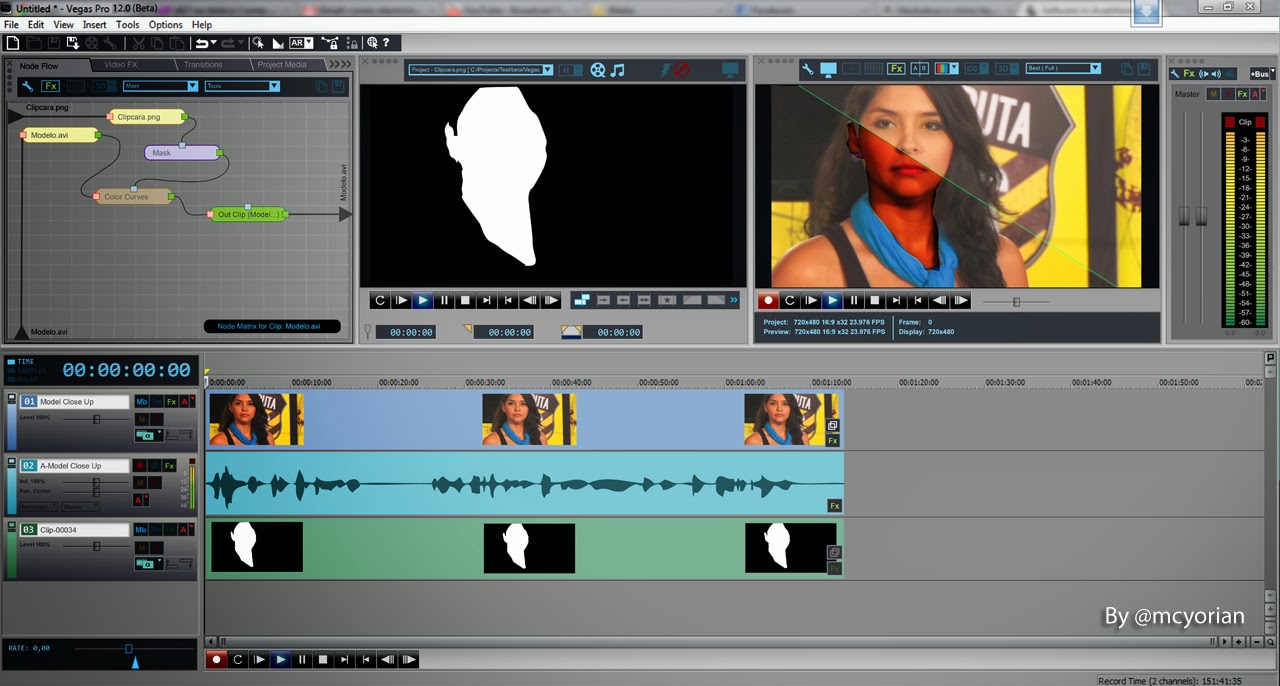Screen dimensions: 1280x686
Task: Mute the Model Close Up video track
Action: [141, 419]
